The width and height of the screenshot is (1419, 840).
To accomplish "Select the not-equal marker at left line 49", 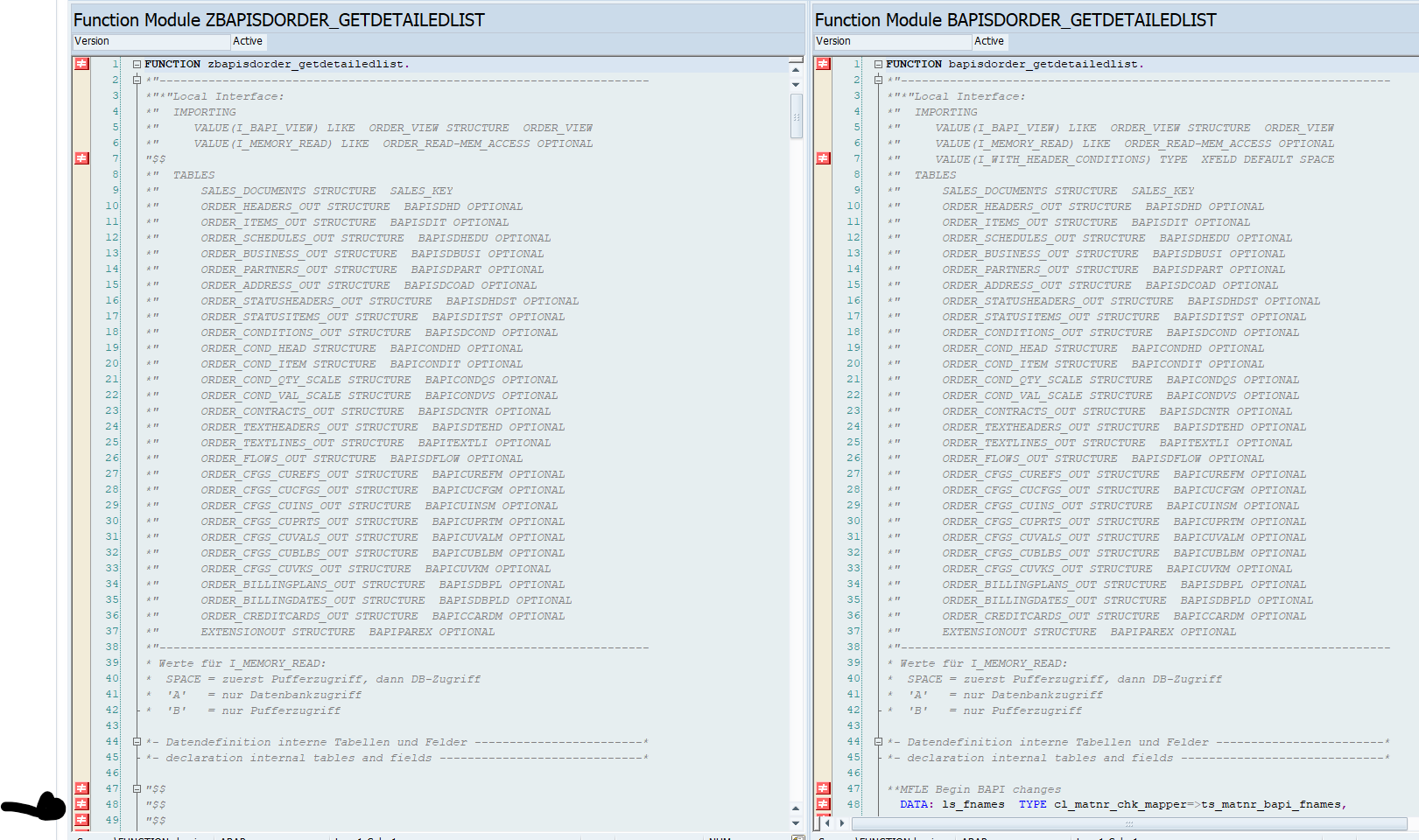I will 81,820.
